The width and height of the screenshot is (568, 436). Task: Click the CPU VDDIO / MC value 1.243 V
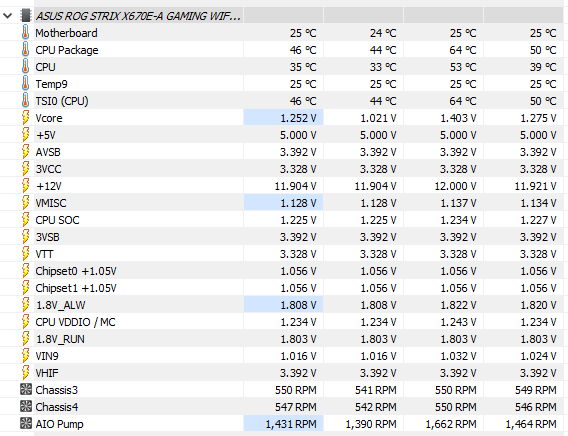[x=458, y=322]
